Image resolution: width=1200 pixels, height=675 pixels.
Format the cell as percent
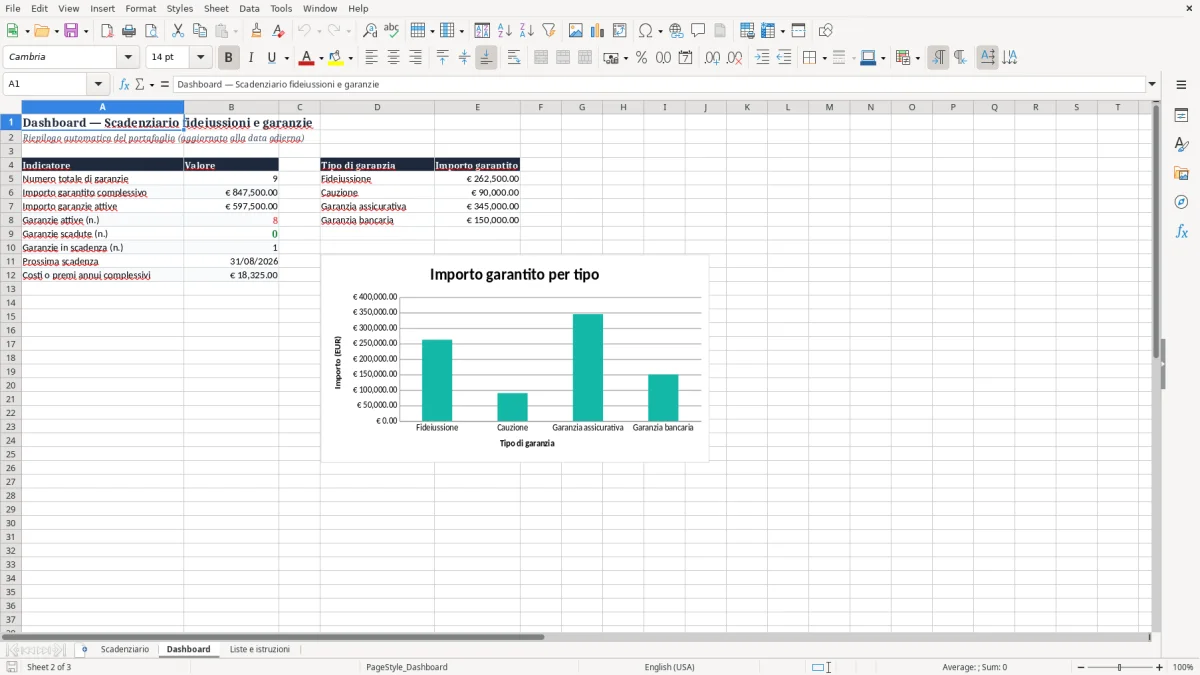coord(641,58)
